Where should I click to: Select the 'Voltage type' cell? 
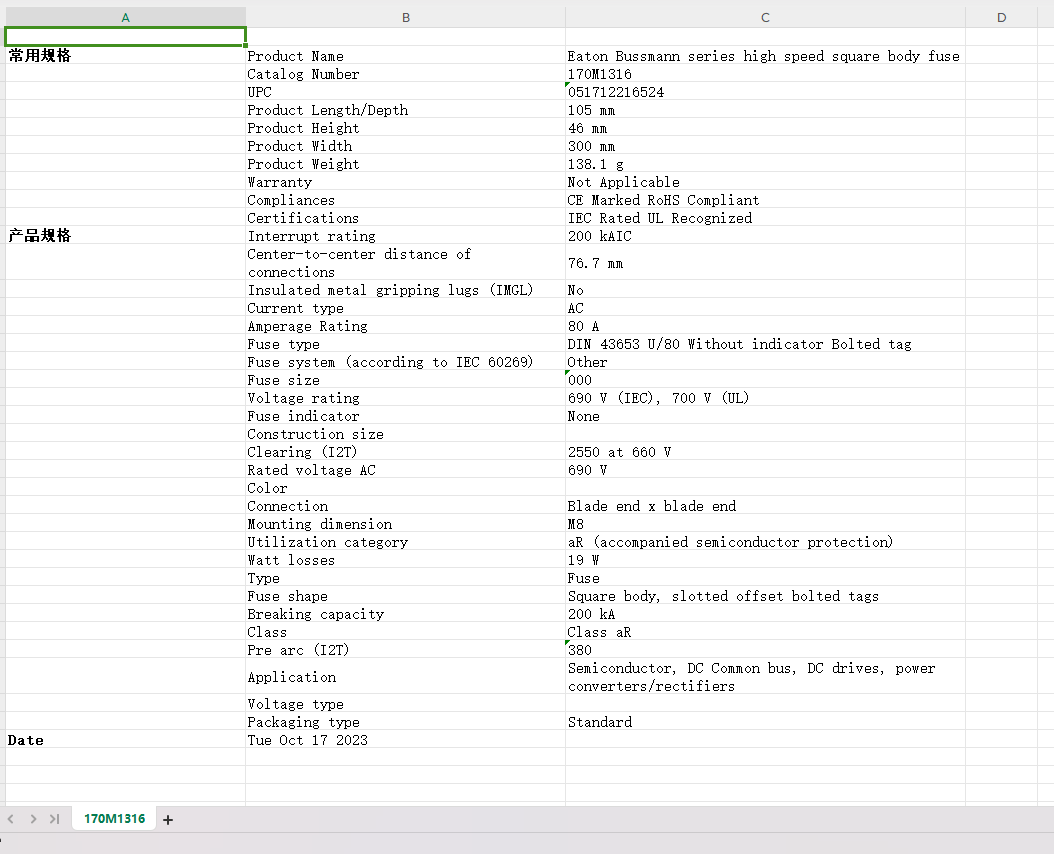406,704
